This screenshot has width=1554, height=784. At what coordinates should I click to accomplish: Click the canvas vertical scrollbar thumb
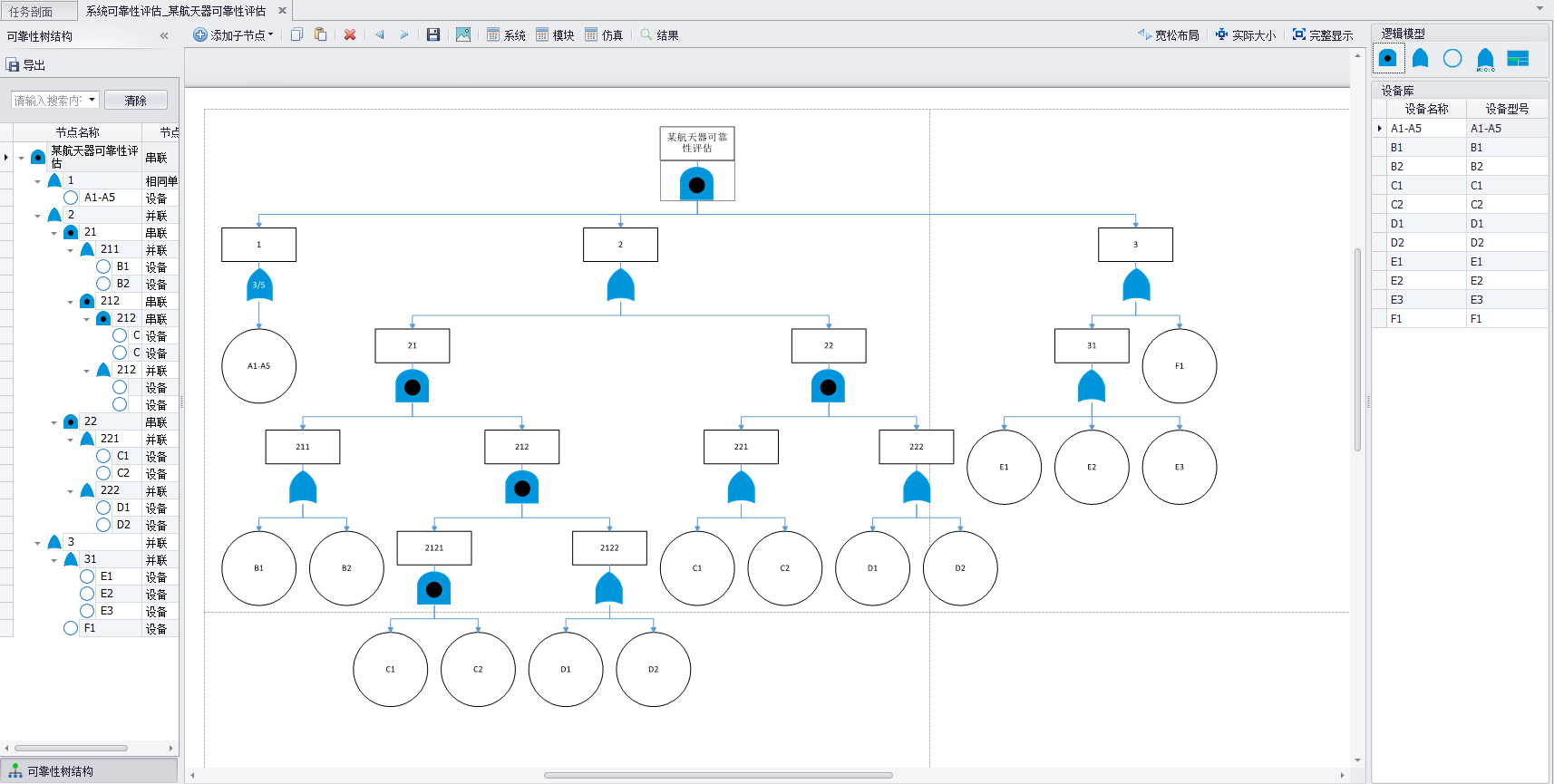pos(1357,349)
